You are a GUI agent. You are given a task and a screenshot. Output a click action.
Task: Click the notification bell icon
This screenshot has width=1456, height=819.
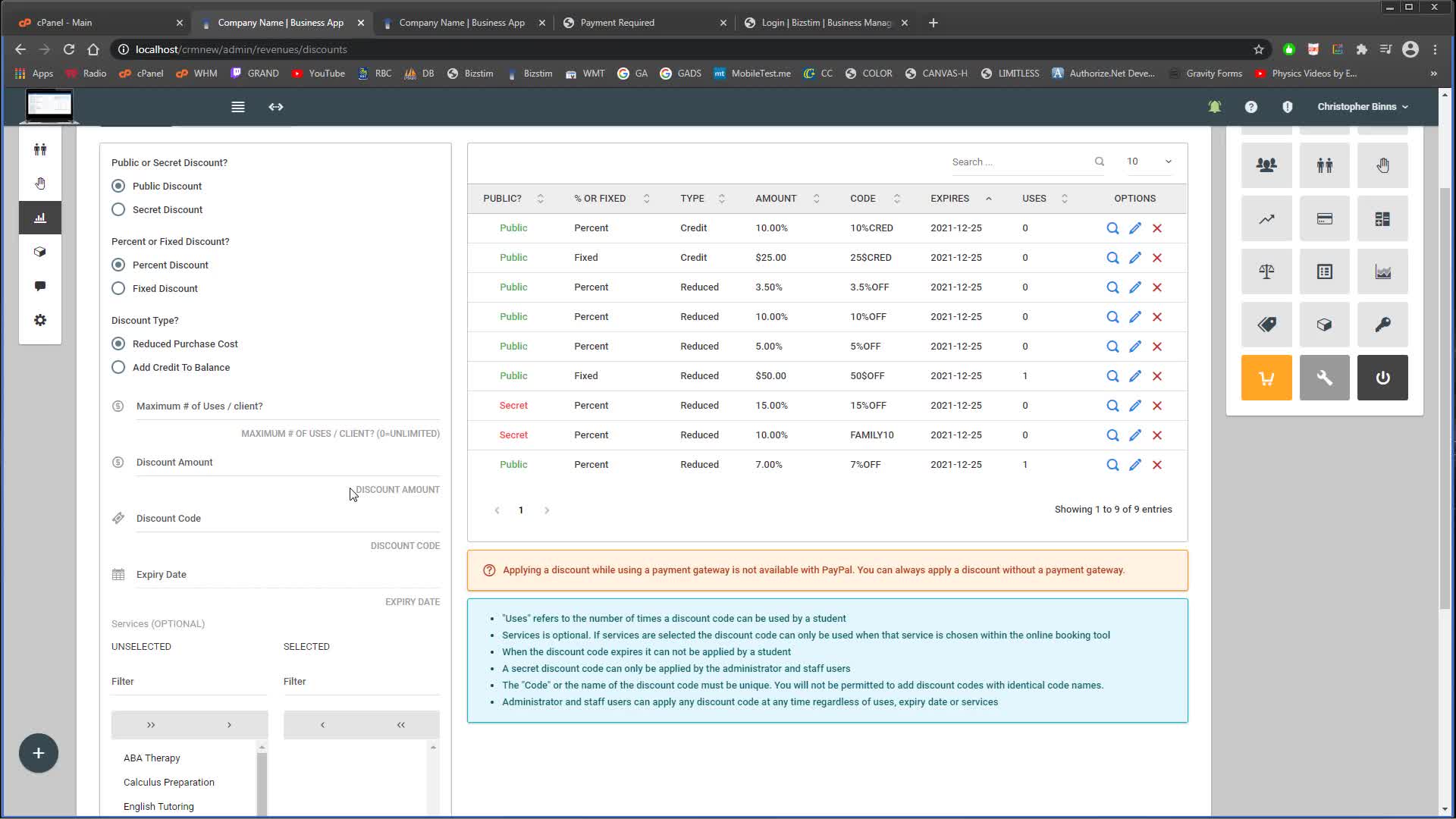pyautogui.click(x=1214, y=107)
